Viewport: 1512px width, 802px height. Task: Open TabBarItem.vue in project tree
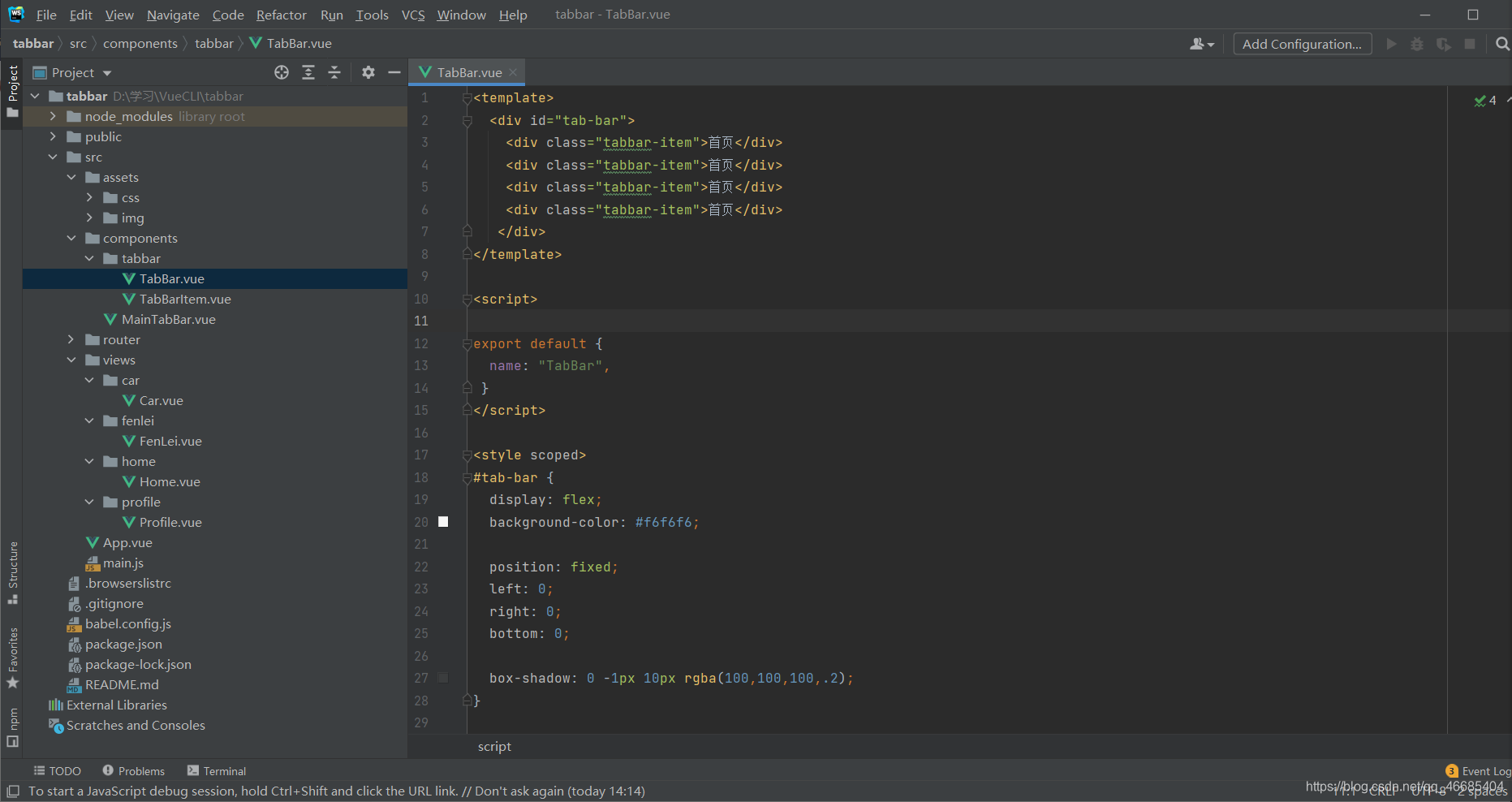point(185,299)
